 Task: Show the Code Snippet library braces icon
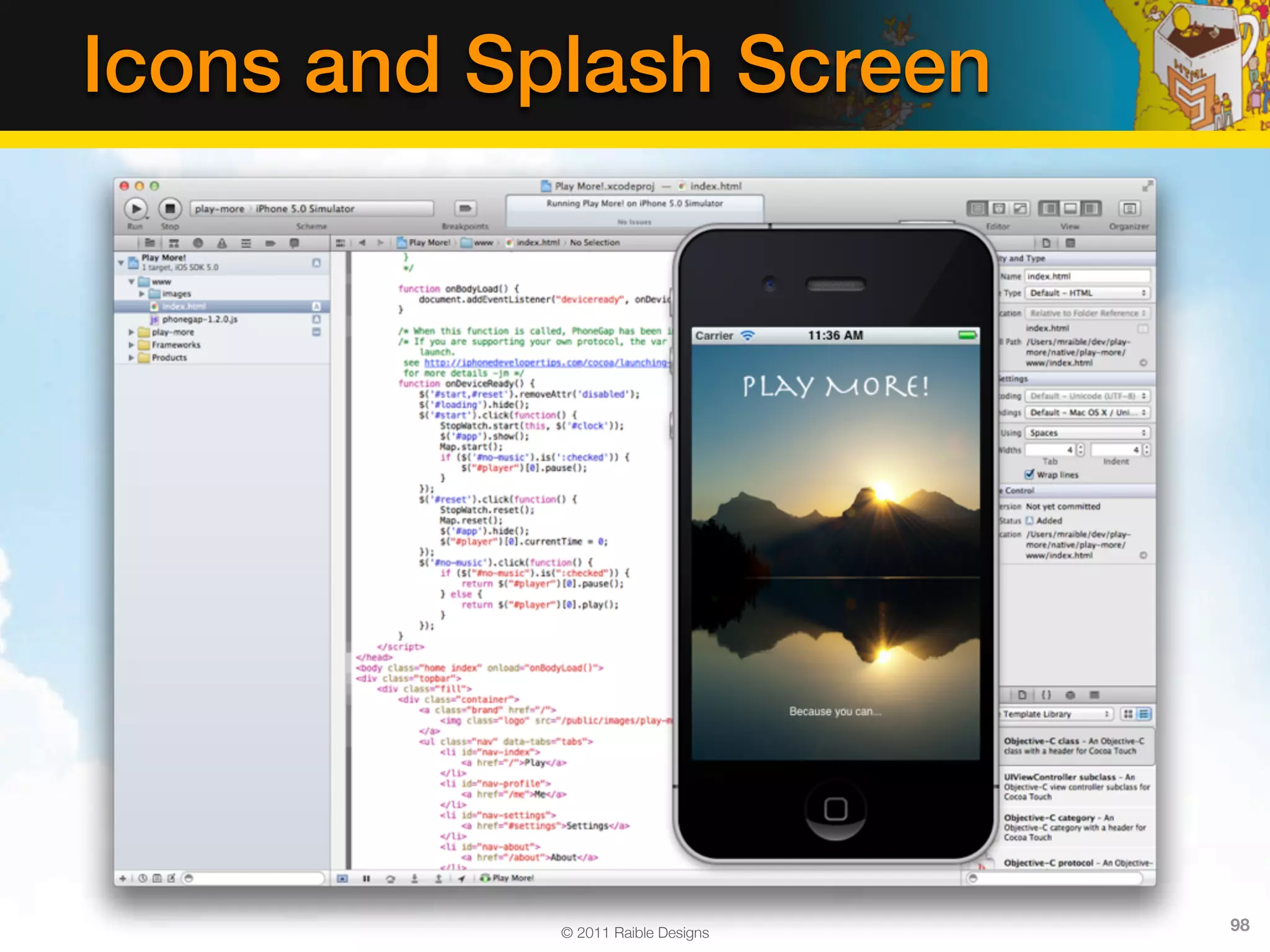tap(1046, 695)
